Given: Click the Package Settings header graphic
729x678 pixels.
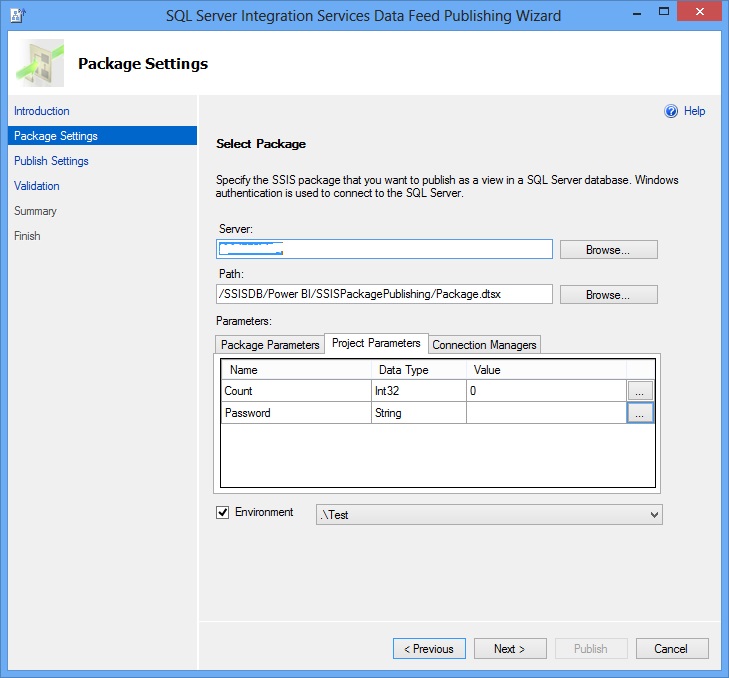Looking at the screenshot, I should pos(40,63).
